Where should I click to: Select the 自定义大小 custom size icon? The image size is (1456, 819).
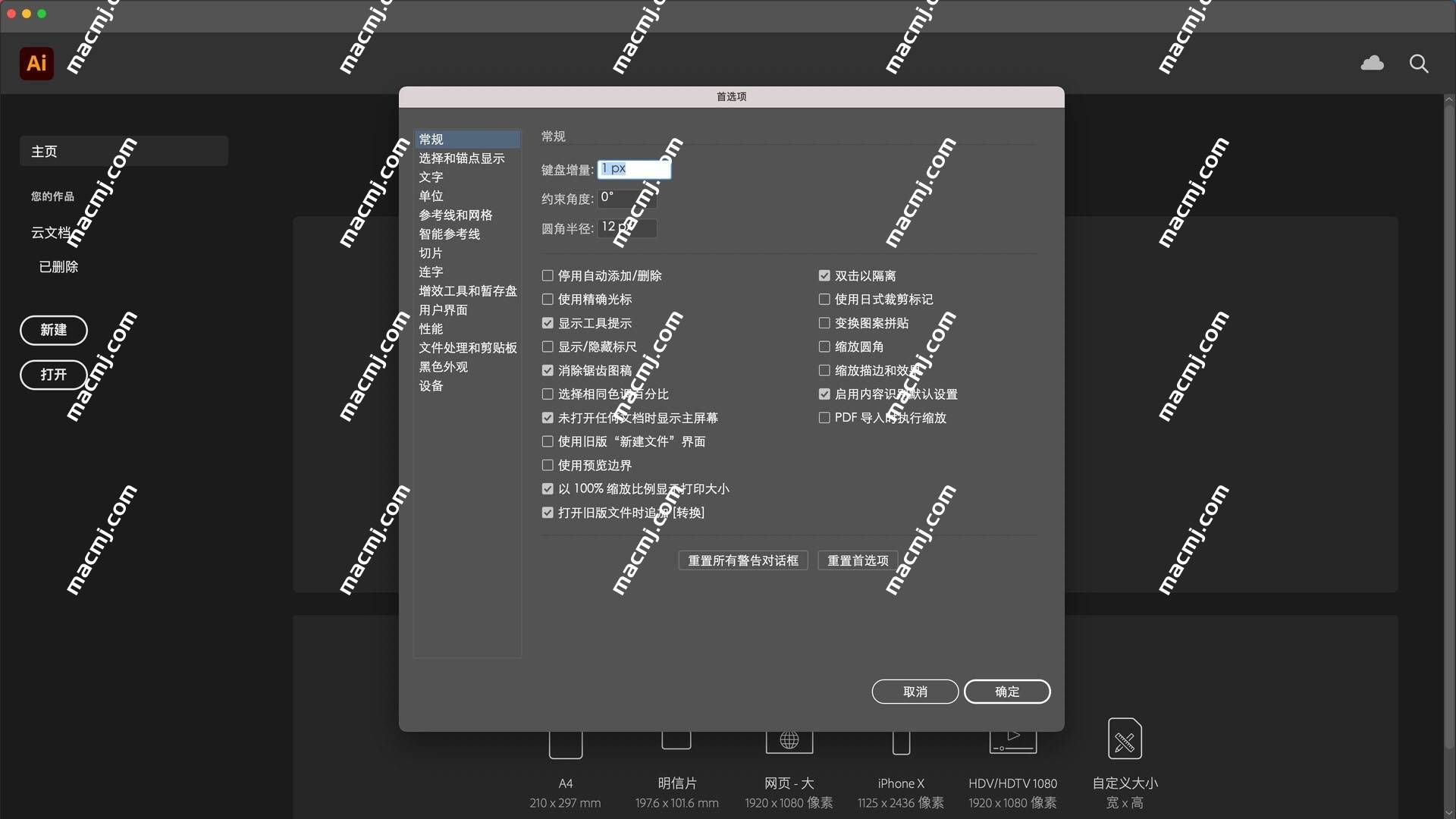[x=1125, y=739]
